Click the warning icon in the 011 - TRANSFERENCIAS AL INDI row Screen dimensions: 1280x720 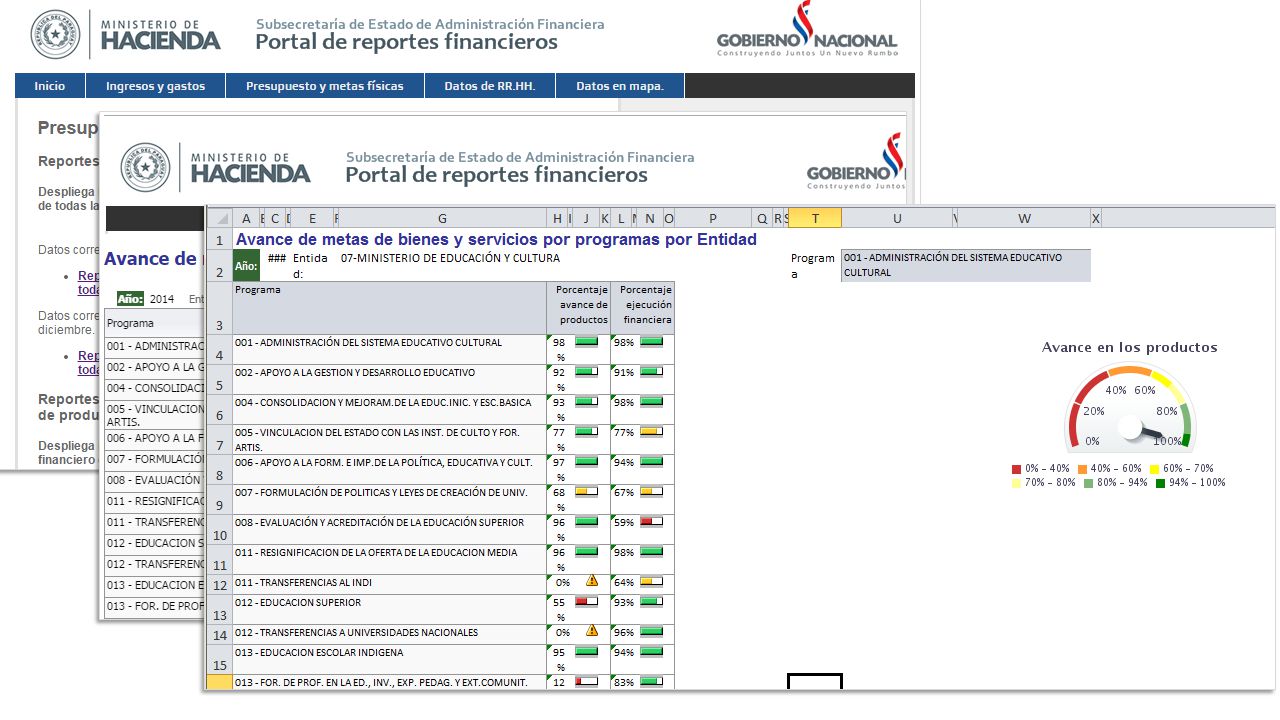(x=591, y=580)
